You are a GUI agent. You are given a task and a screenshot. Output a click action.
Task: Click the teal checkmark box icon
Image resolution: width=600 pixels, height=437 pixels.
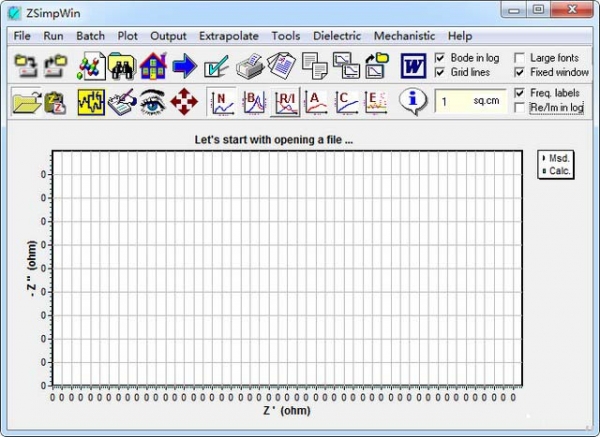coord(216,66)
